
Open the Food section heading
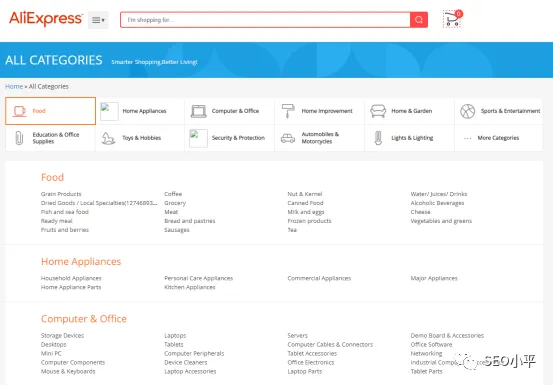[52, 177]
